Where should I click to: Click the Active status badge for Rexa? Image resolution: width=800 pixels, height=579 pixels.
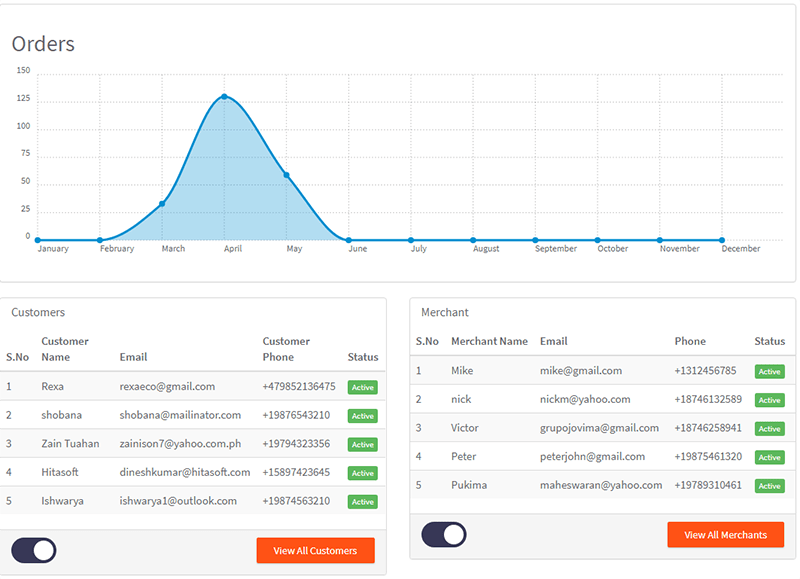[x=363, y=387]
